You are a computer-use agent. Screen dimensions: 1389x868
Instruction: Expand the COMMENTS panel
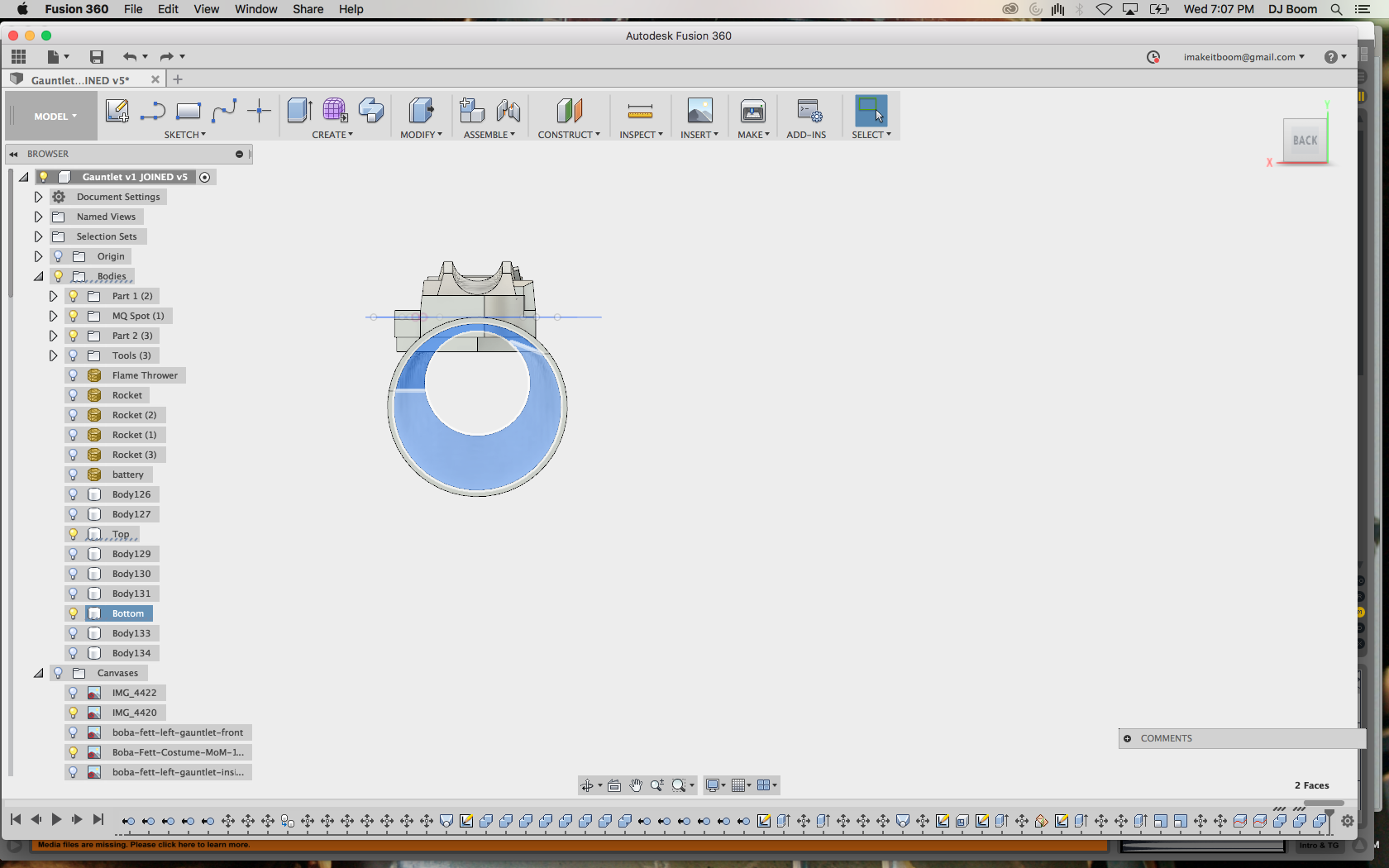click(x=1127, y=738)
